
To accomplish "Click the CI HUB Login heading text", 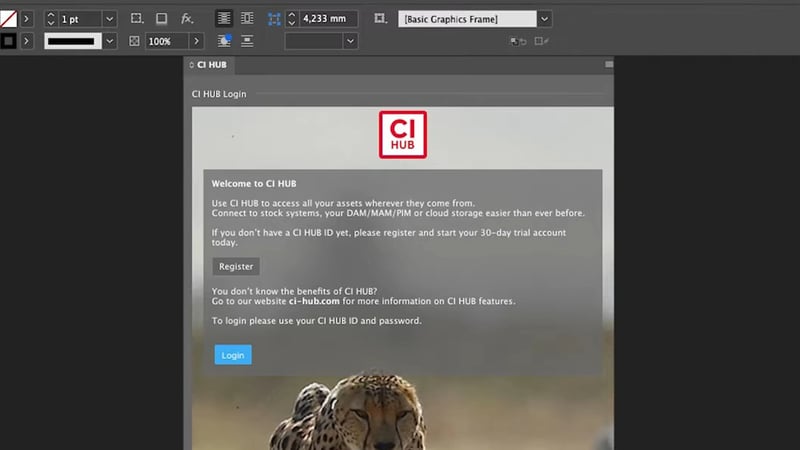I will [219, 94].
